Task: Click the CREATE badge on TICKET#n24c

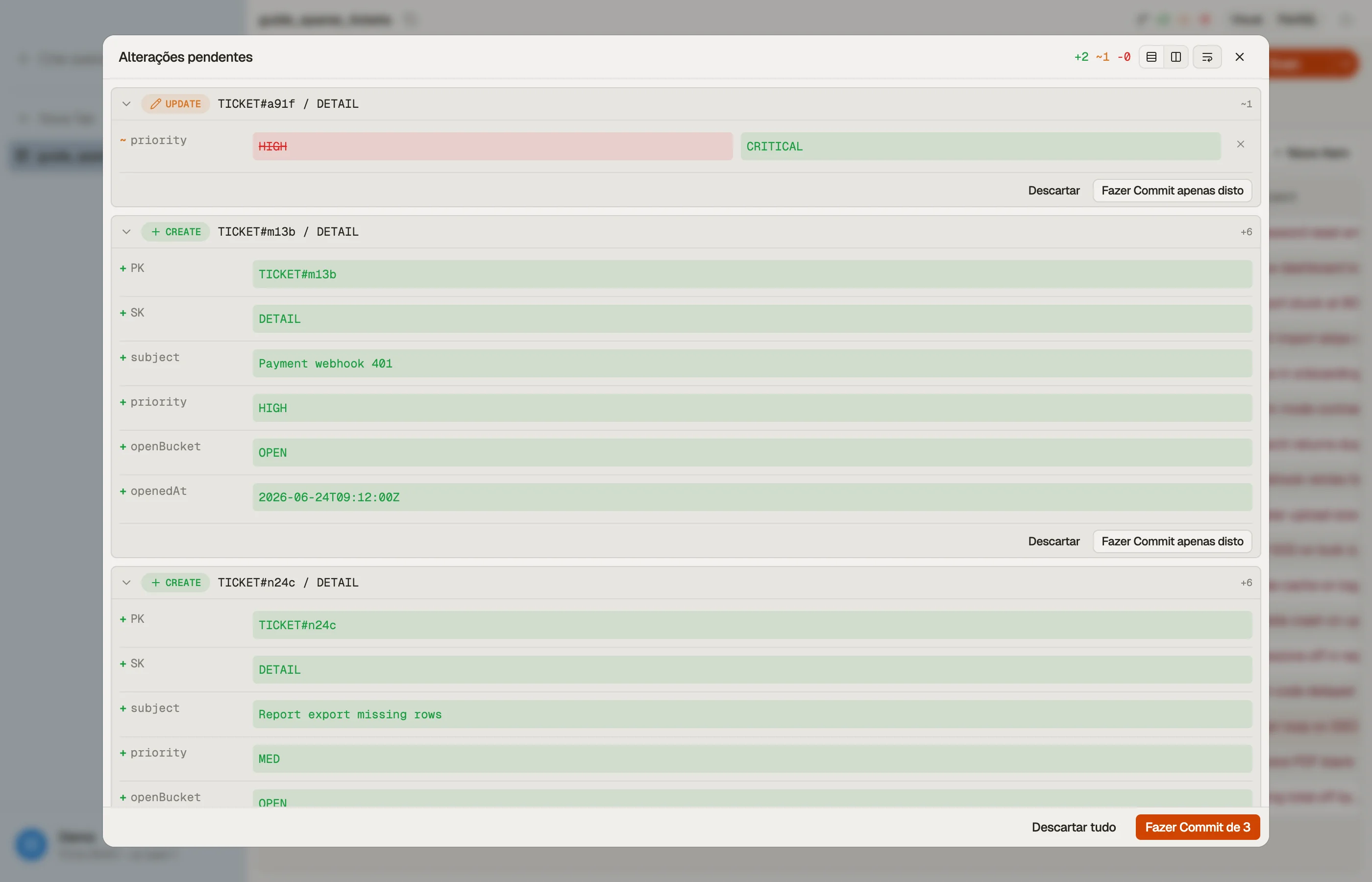Action: (175, 583)
